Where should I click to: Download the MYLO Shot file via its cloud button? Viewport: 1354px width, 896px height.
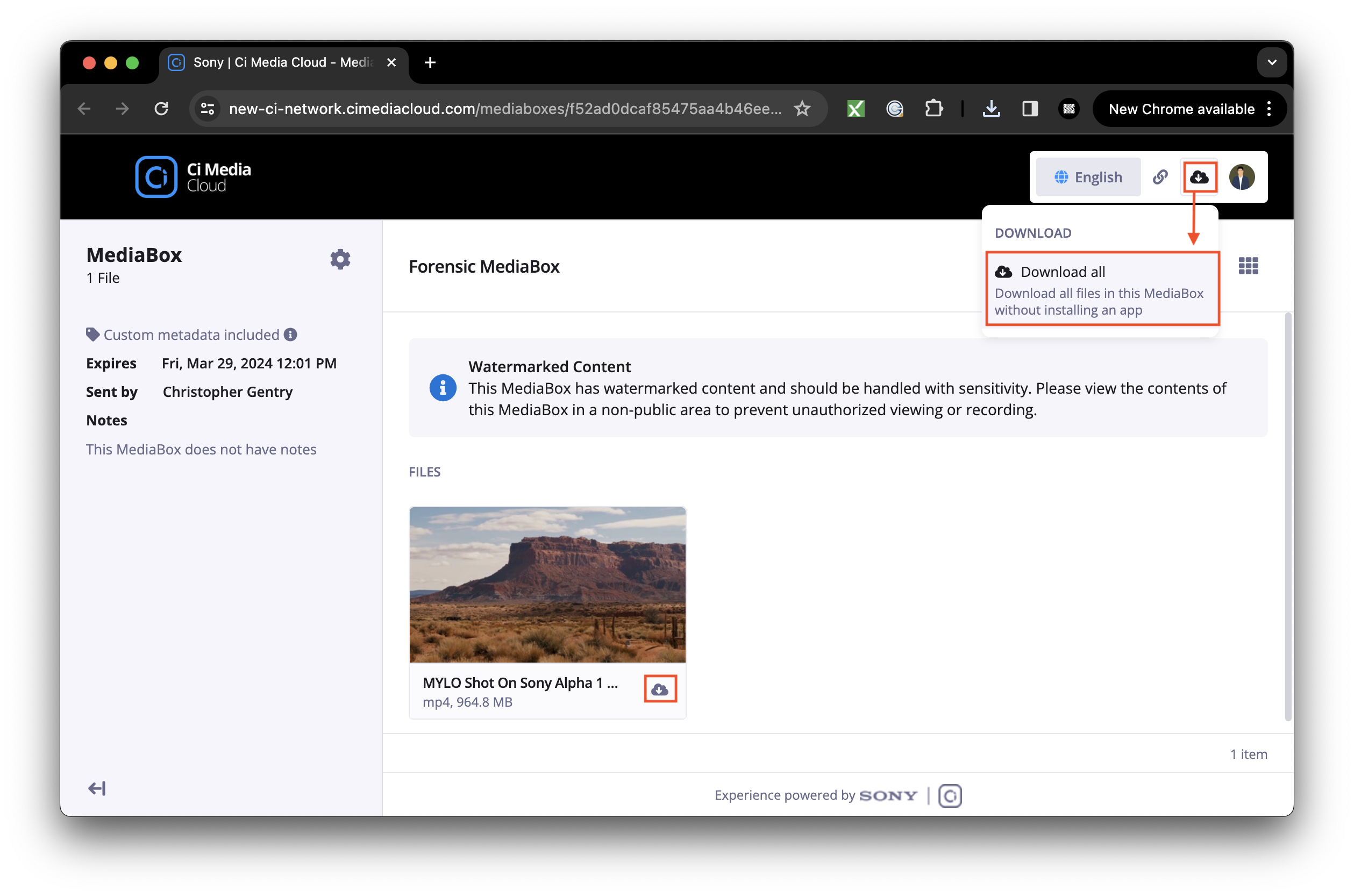(660, 688)
